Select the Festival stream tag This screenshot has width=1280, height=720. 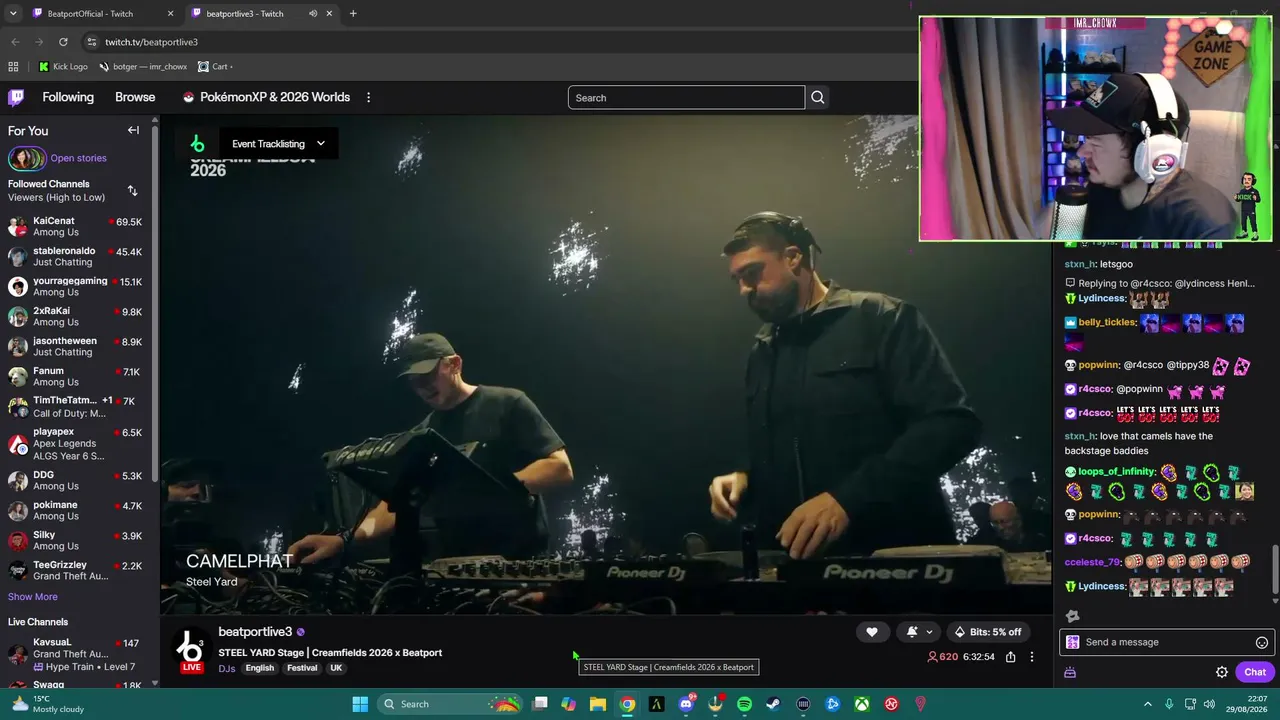tap(302, 668)
